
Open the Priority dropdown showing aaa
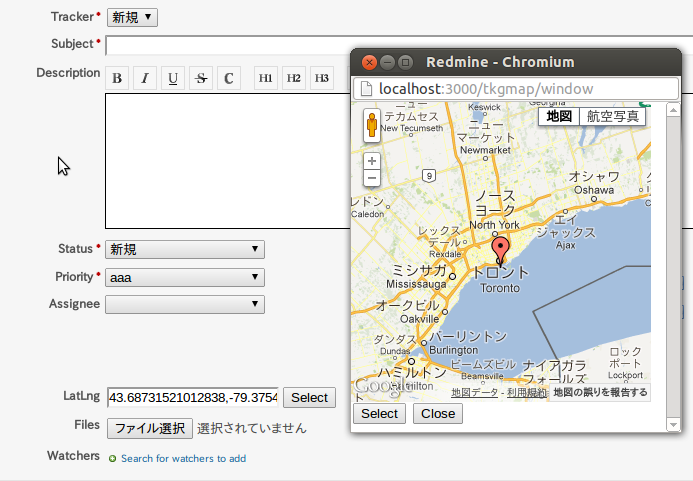185,277
